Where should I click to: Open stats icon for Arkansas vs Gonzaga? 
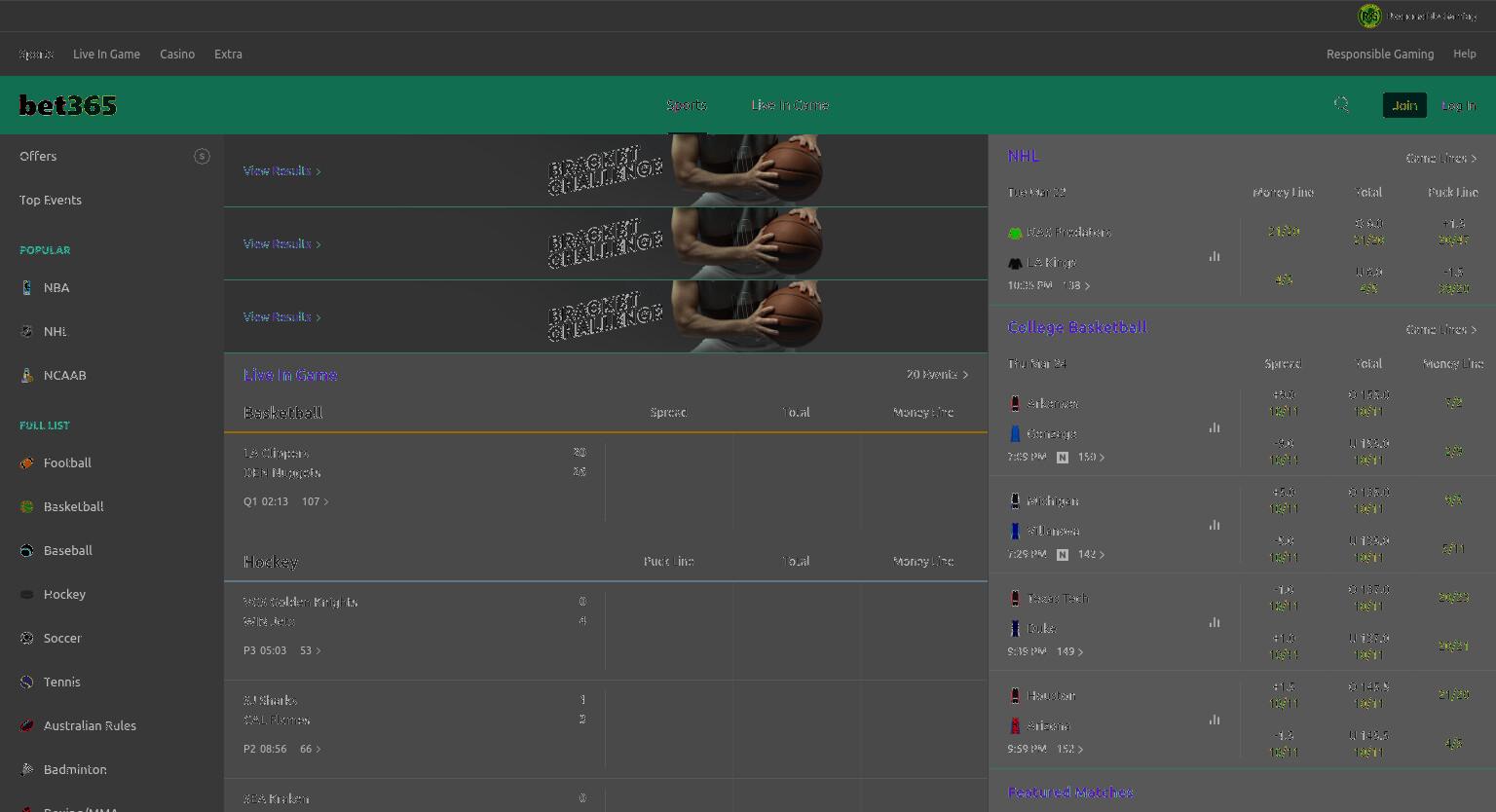[1215, 427]
